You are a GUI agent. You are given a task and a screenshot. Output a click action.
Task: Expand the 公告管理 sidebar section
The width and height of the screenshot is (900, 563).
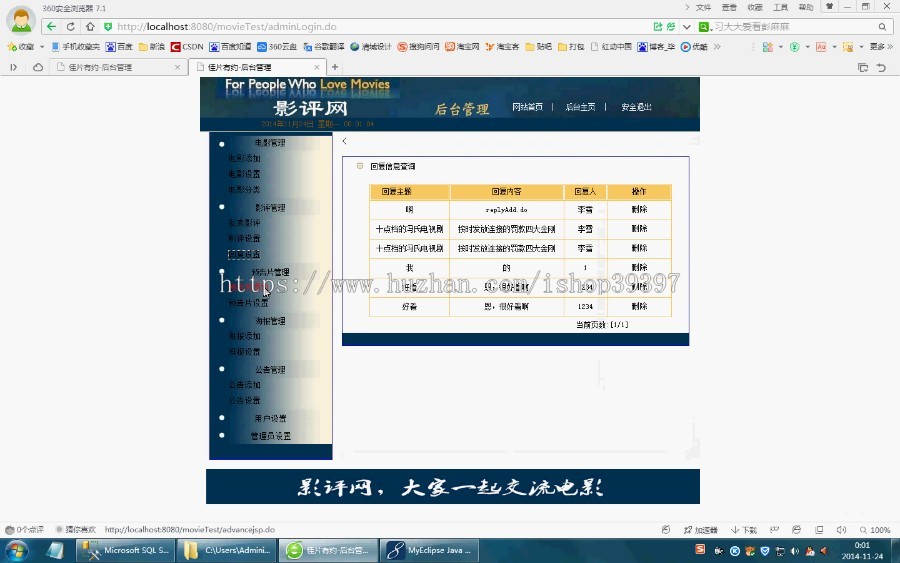point(270,370)
